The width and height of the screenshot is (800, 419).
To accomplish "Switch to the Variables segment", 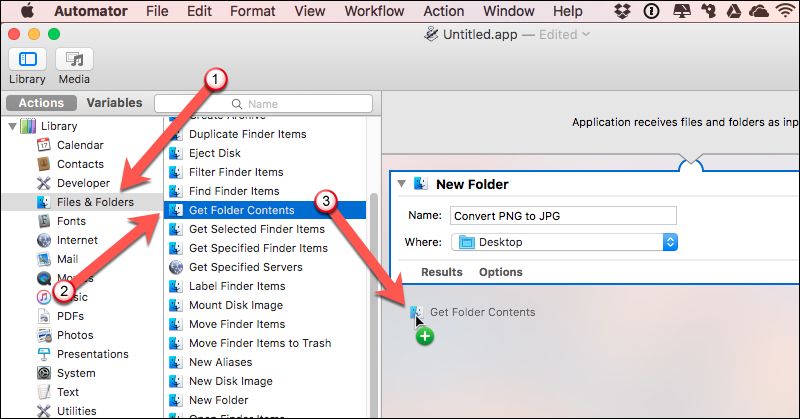I will [114, 103].
